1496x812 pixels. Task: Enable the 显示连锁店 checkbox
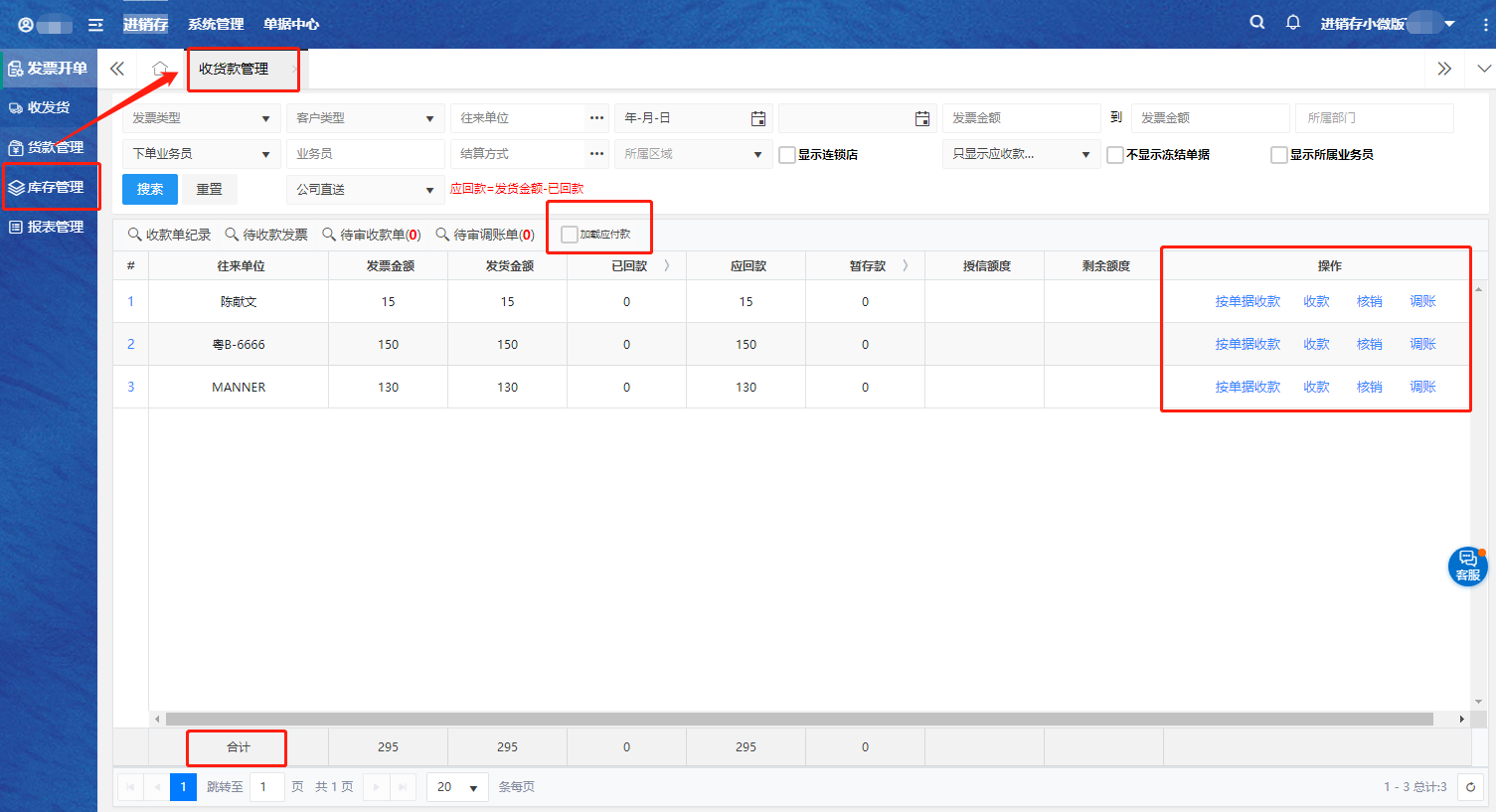[787, 155]
